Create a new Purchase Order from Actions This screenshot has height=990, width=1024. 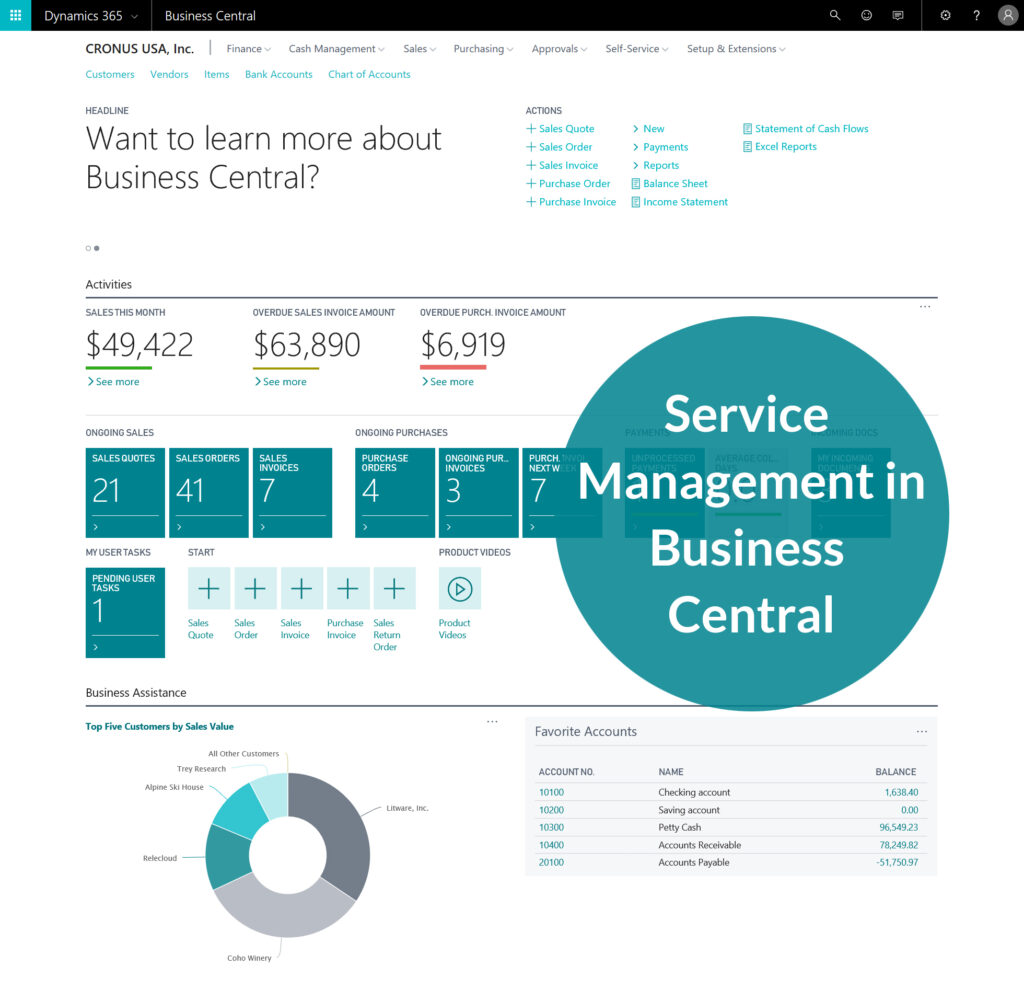[x=568, y=184]
